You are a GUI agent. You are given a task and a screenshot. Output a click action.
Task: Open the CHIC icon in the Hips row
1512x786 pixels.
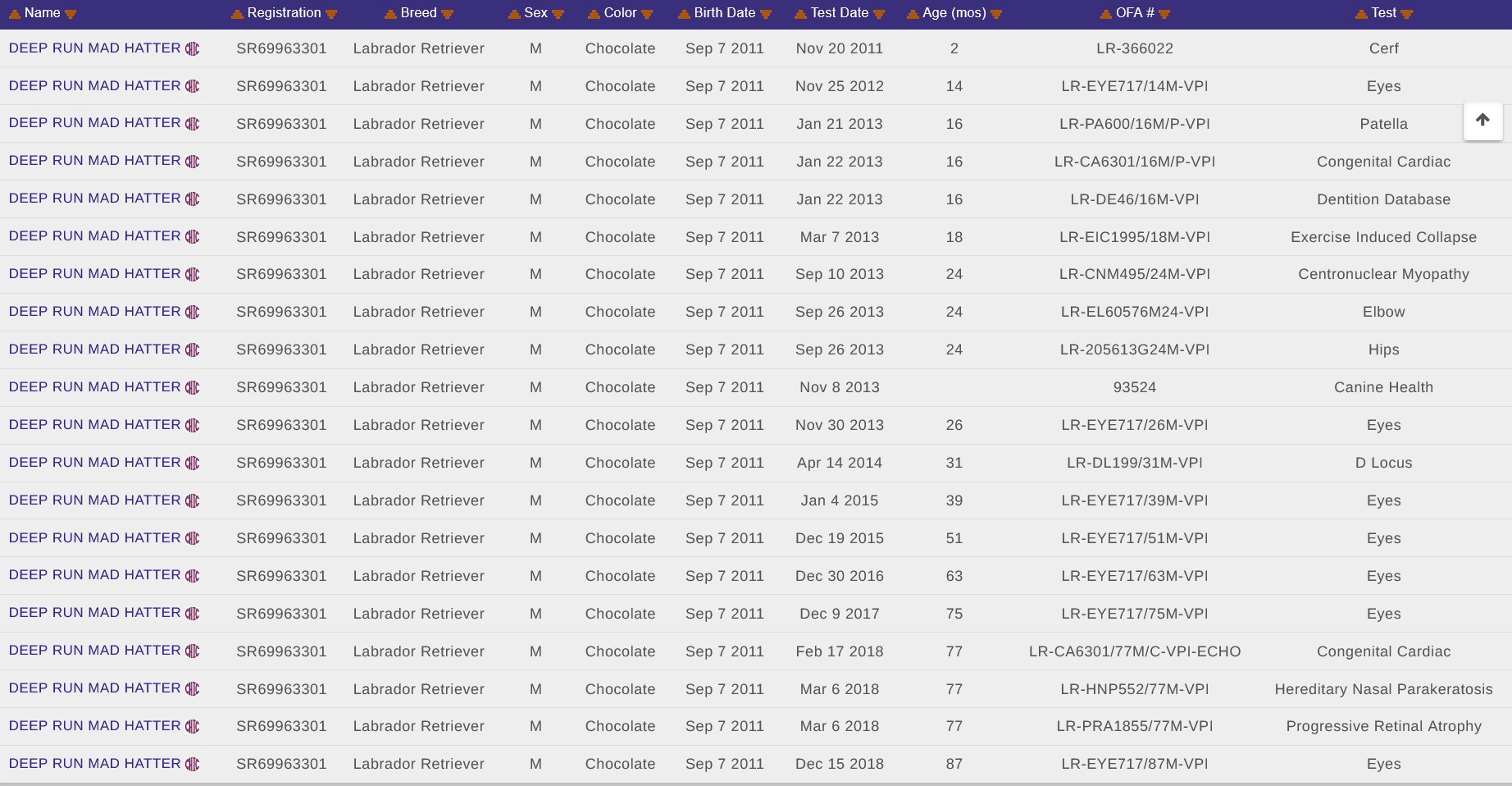coord(193,350)
